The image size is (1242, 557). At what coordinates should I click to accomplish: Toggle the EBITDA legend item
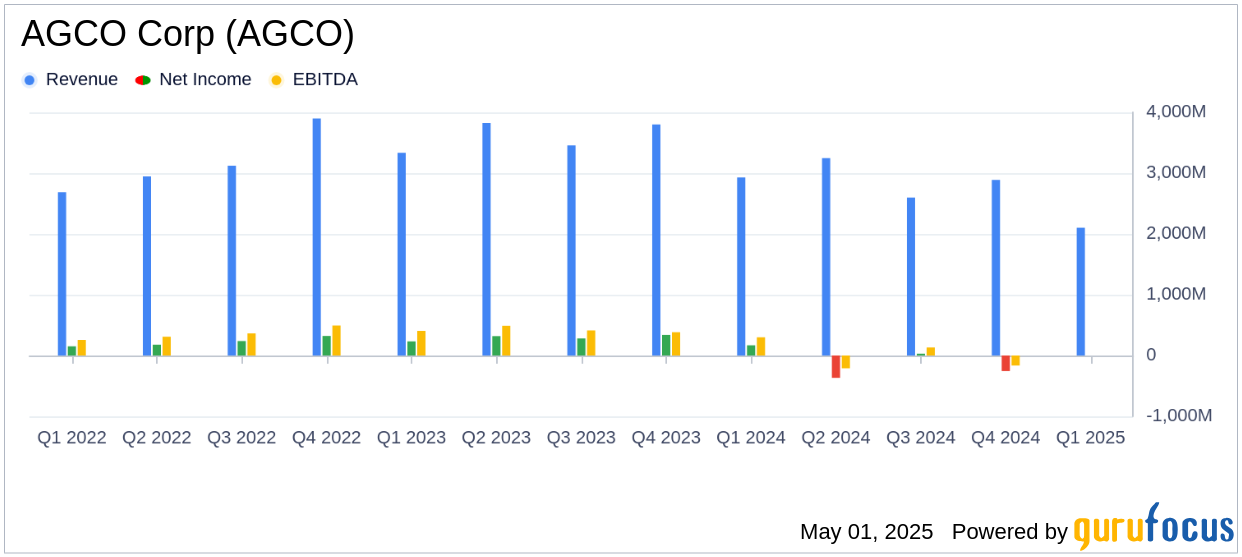[x=314, y=80]
